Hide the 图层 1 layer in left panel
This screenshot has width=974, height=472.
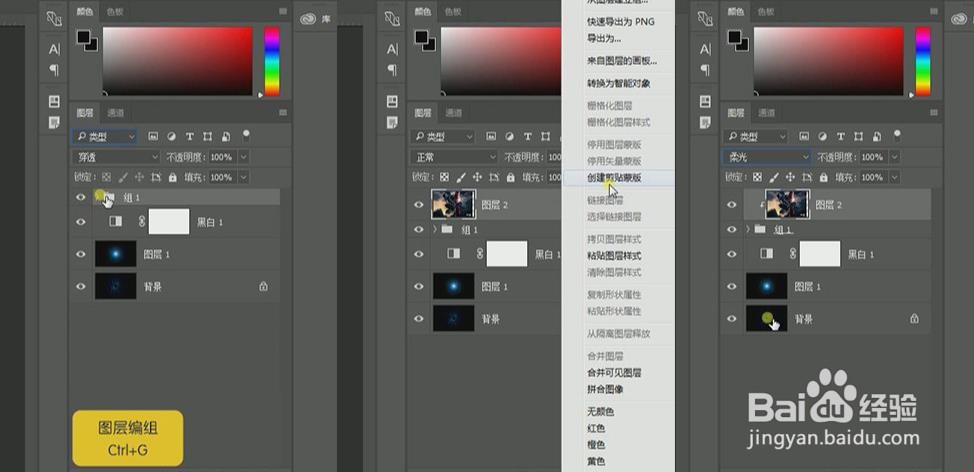[x=80, y=254]
